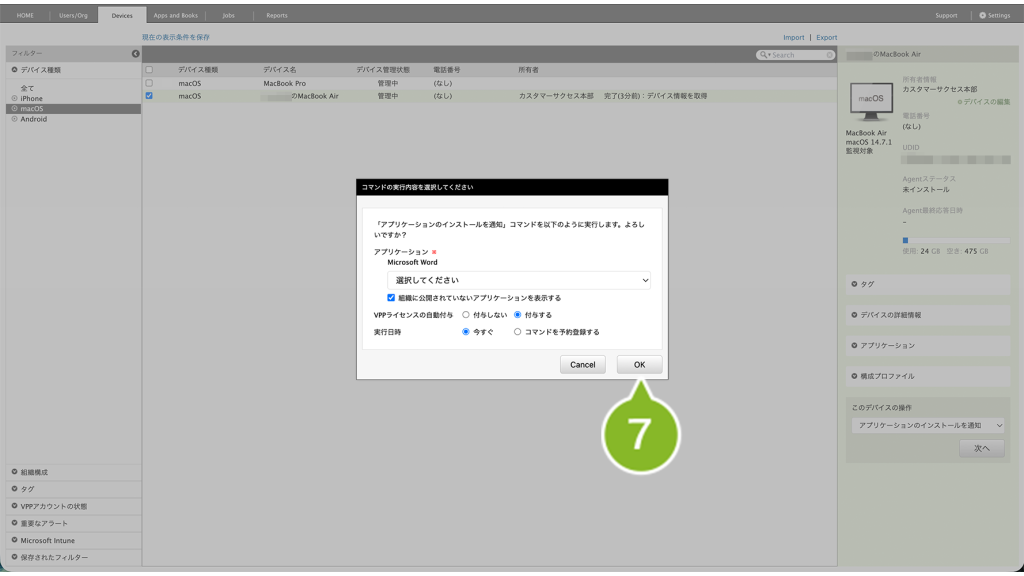Uncheck the MacBook Air row checkbox
1024x576 pixels.
(x=149, y=96)
